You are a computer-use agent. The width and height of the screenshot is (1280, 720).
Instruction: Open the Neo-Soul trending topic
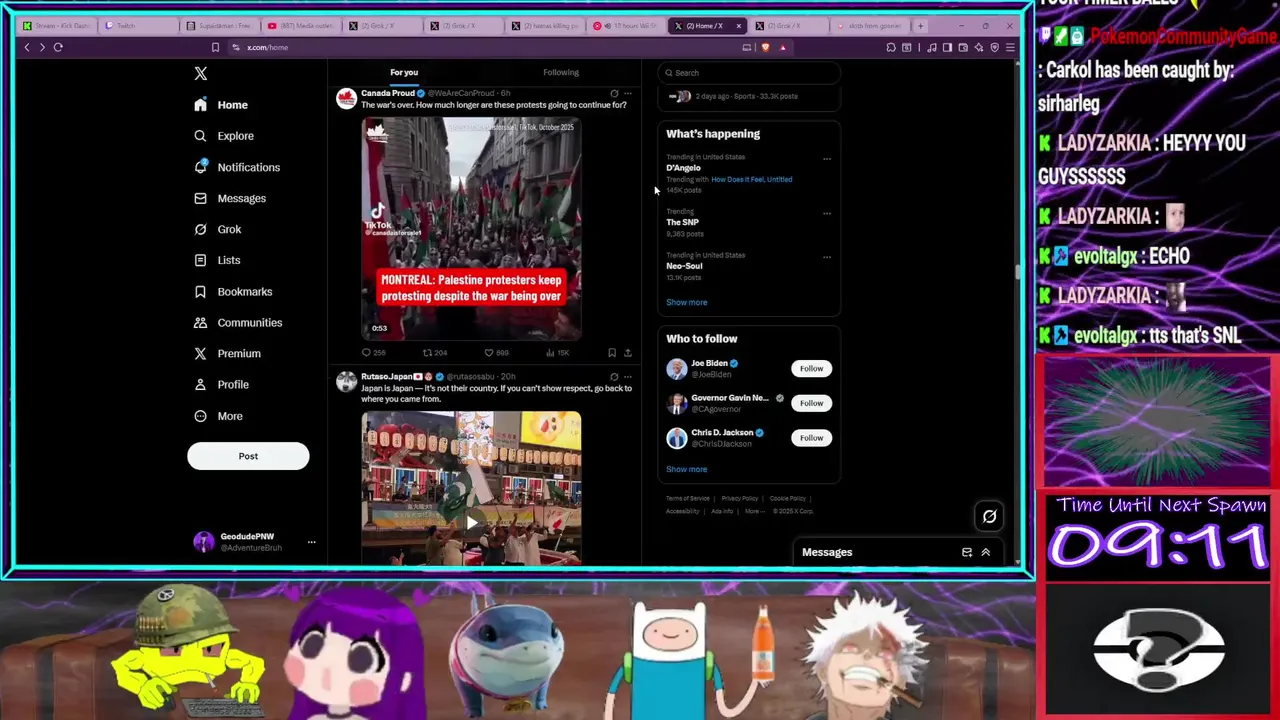685,266
